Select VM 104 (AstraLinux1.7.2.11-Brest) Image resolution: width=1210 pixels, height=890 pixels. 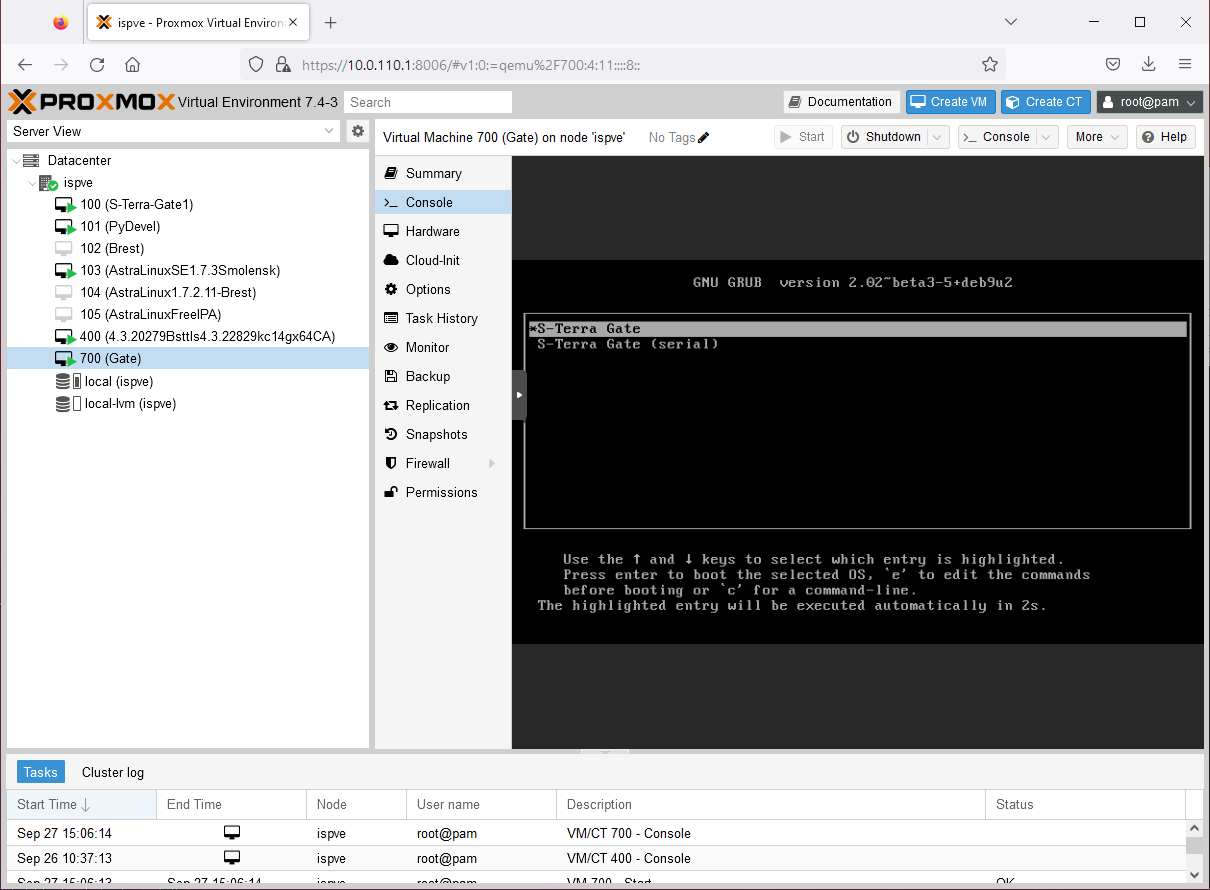168,292
